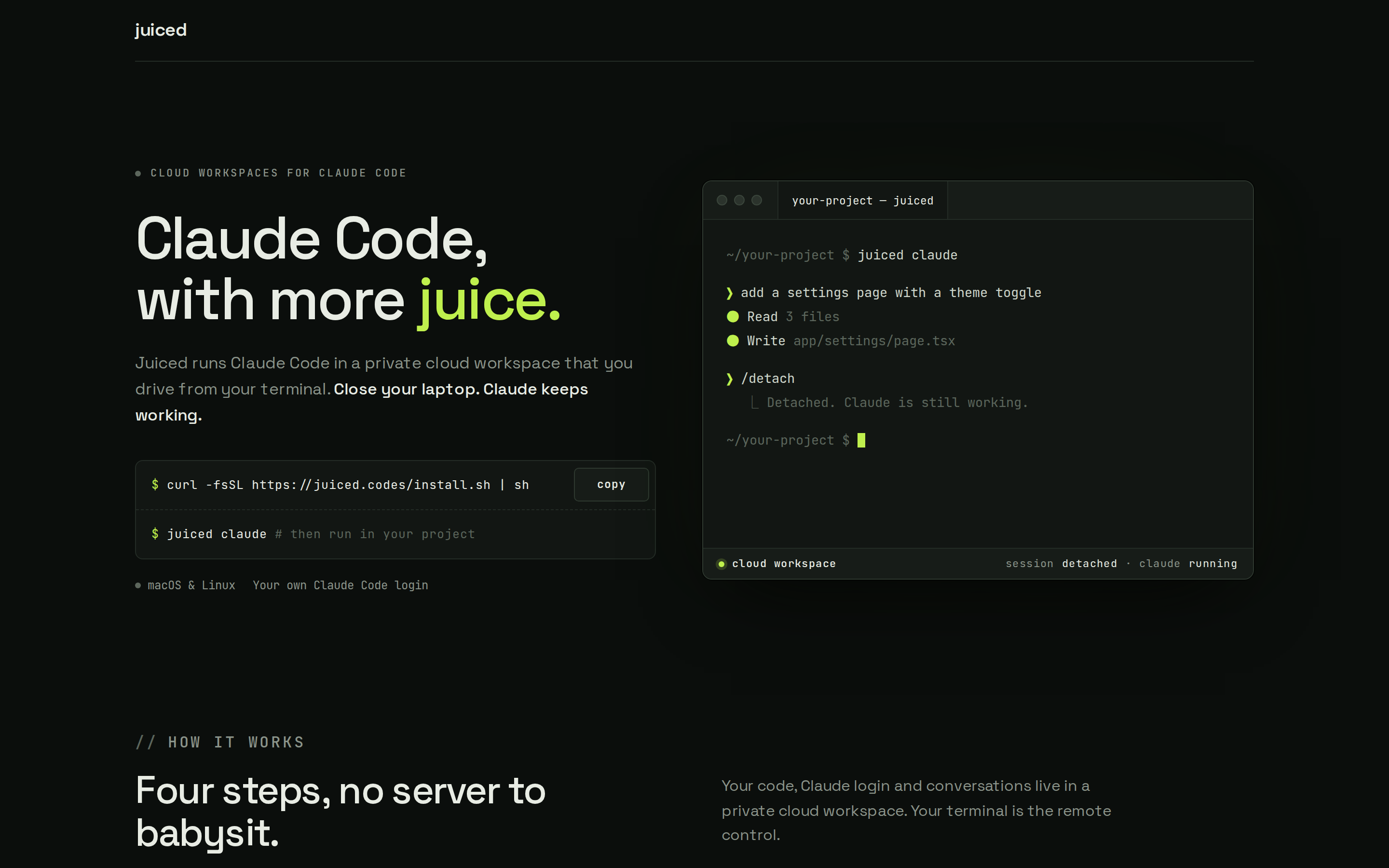
Task: Click the green dot beside 'Read 3 files'
Action: (733, 317)
